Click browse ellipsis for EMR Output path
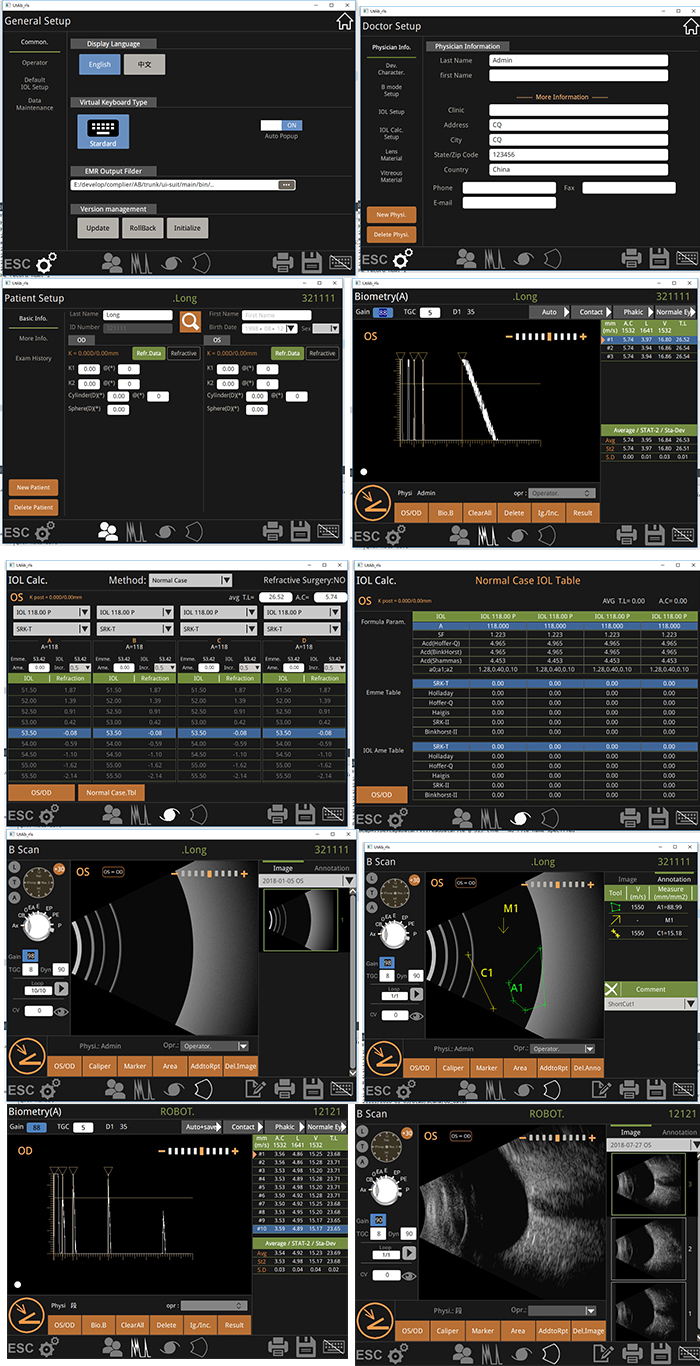700x1366 pixels. pyautogui.click(x=286, y=185)
